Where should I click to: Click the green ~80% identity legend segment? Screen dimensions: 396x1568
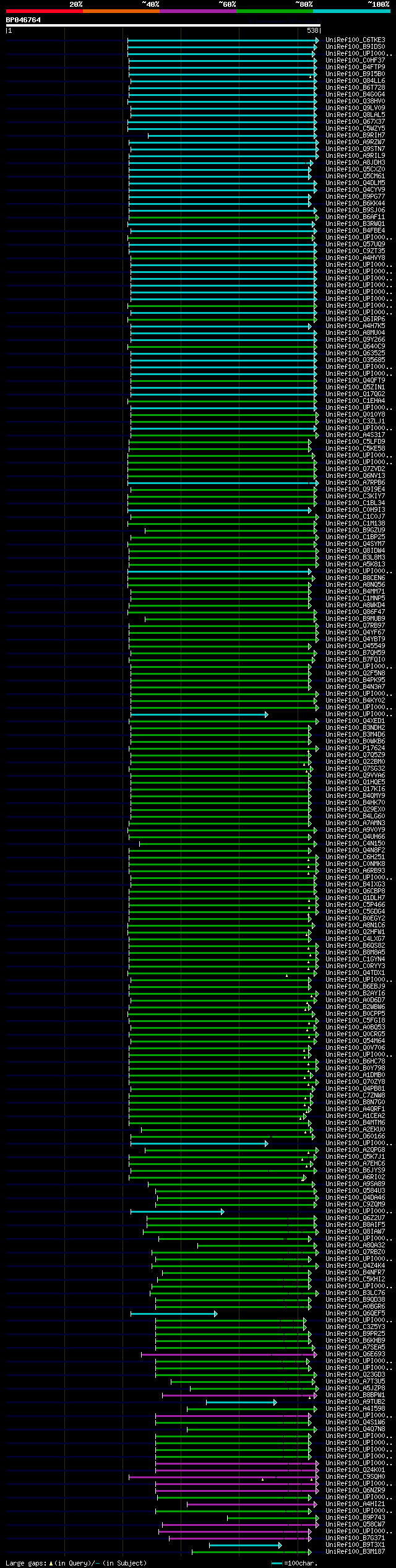[274, 11]
